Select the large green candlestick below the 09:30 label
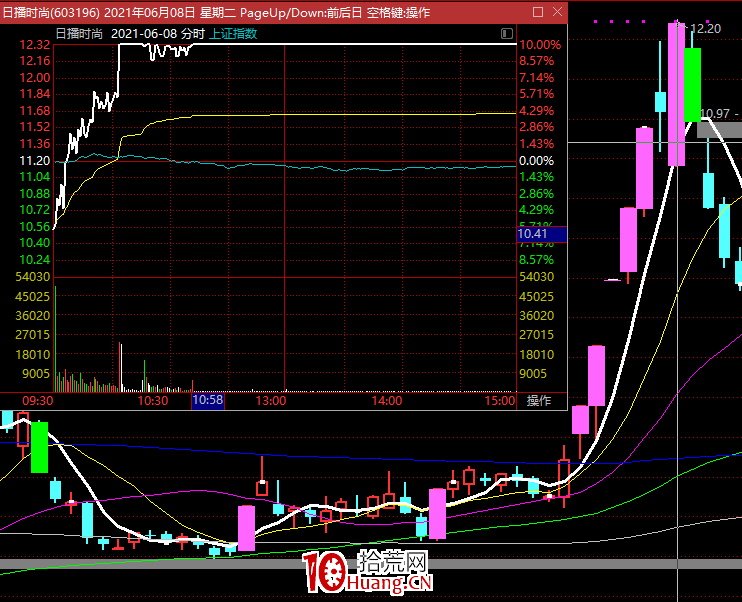Image resolution: width=742 pixels, height=602 pixels. click(x=39, y=447)
